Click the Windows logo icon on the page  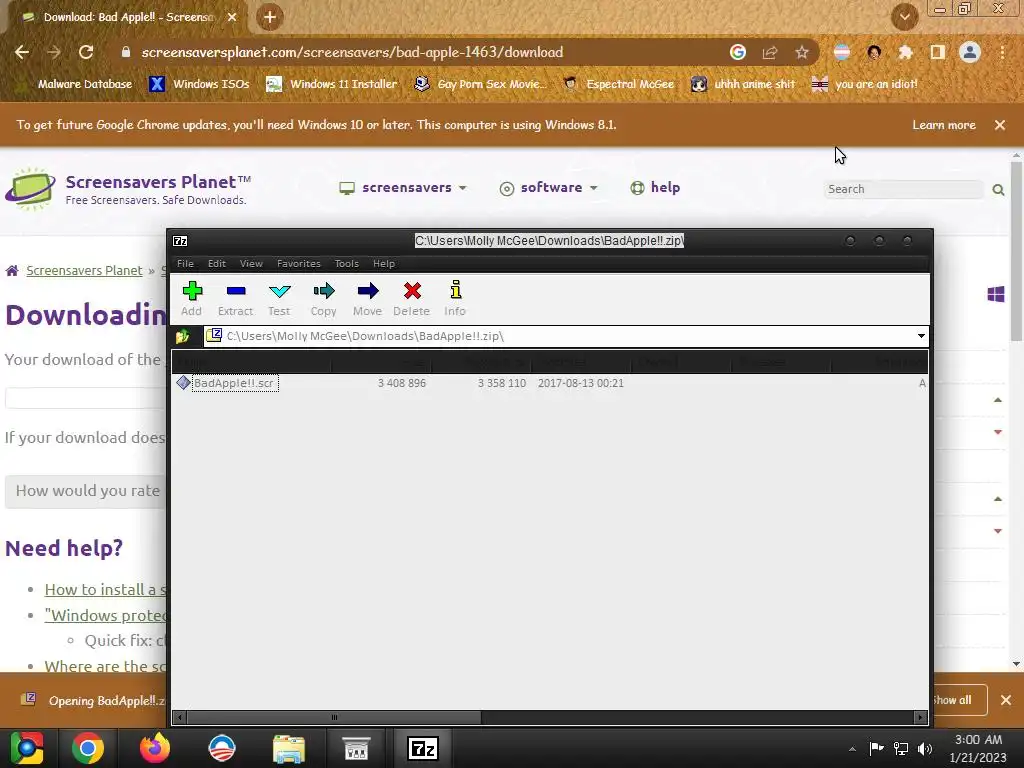pos(995,295)
